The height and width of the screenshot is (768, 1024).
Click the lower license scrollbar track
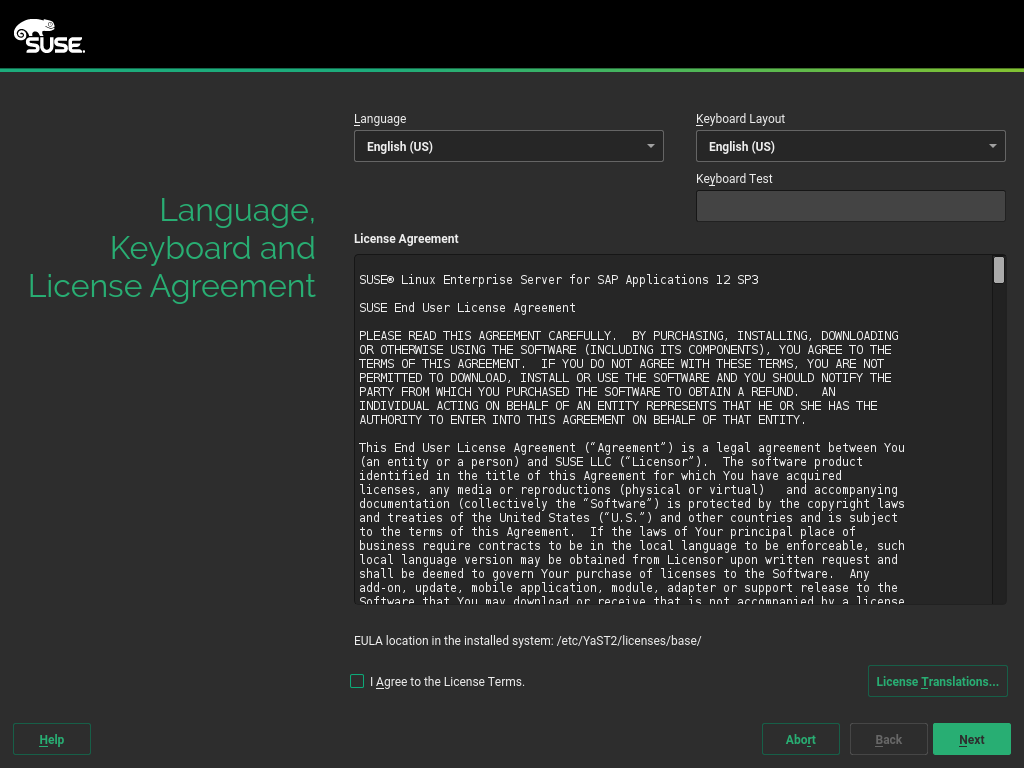(x=998, y=500)
